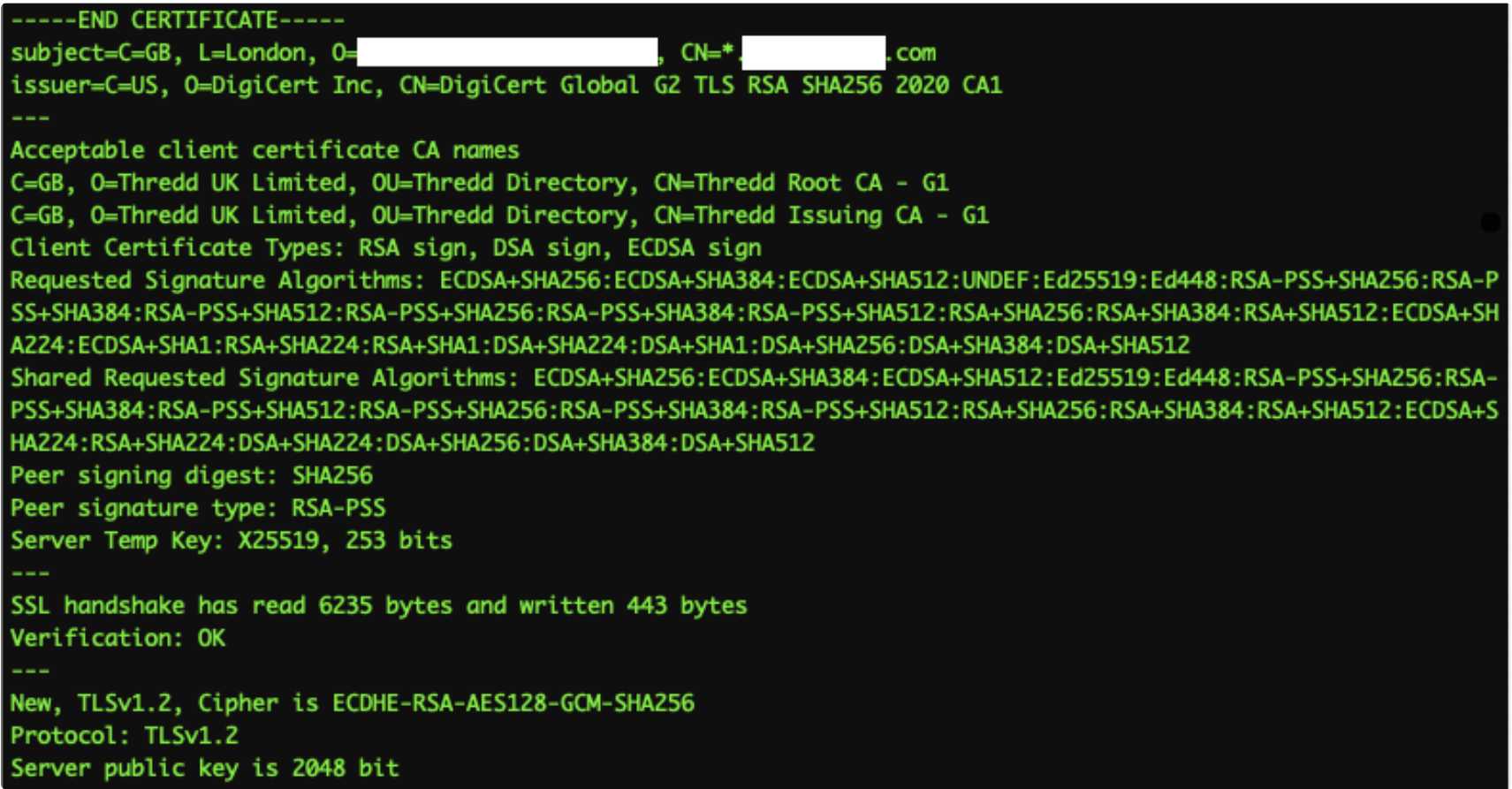Click the Verification: OK line
Image resolution: width=1512 pixels, height=789 pixels.
coord(118,638)
